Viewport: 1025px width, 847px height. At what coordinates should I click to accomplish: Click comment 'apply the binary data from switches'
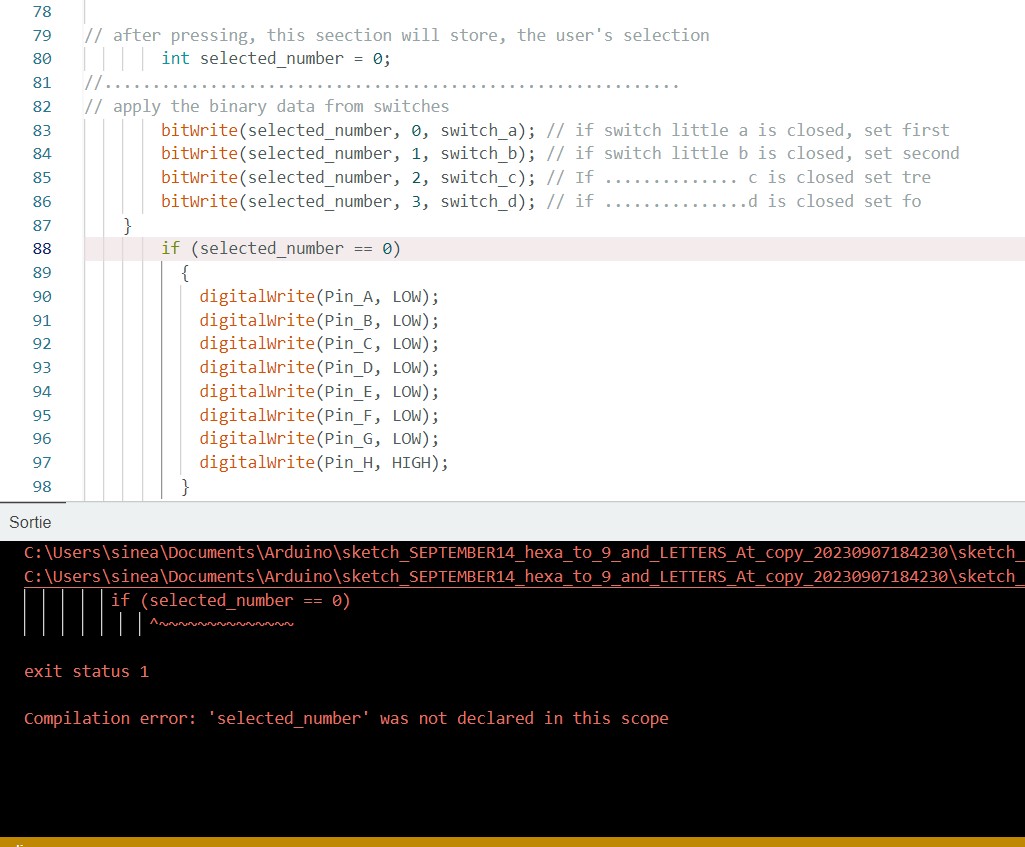(x=267, y=107)
